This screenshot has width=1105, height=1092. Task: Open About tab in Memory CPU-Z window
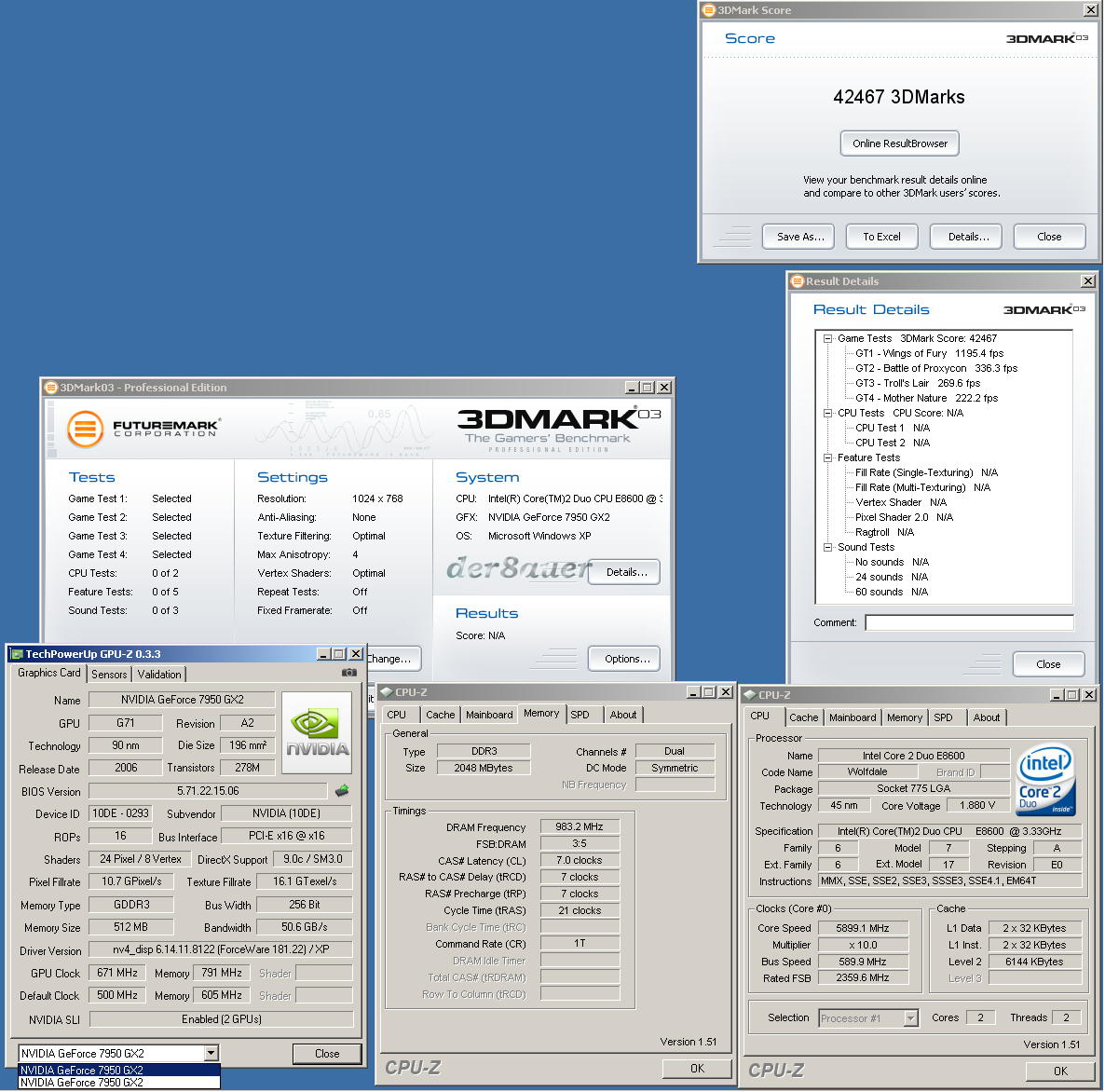click(623, 715)
